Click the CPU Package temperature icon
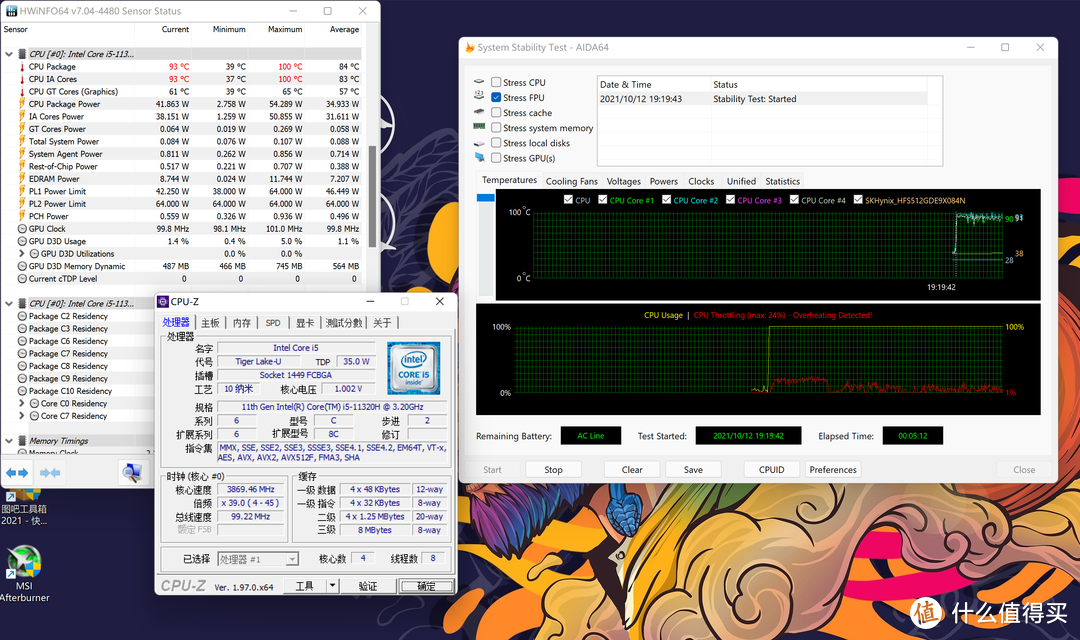Image resolution: width=1080 pixels, height=640 pixels. [22, 67]
